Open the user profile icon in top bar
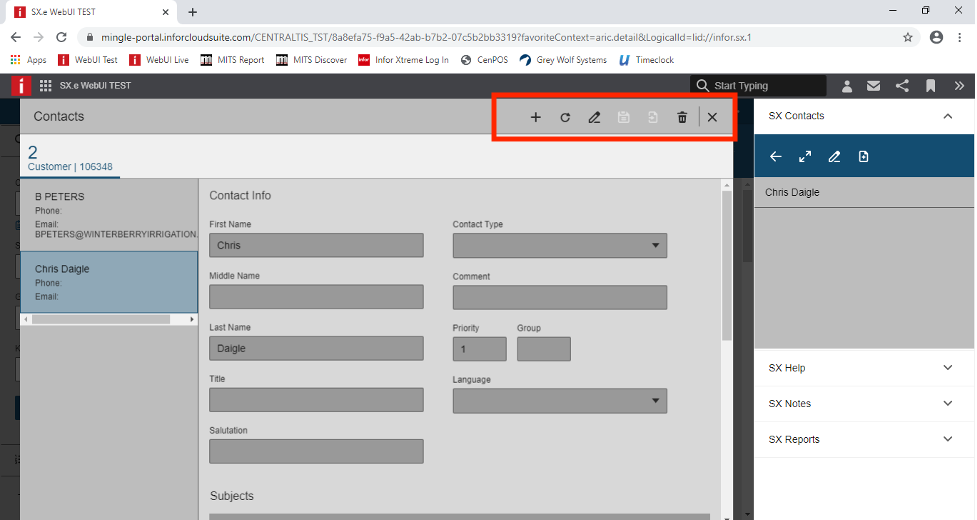Image resolution: width=977 pixels, height=520 pixels. pos(847,86)
